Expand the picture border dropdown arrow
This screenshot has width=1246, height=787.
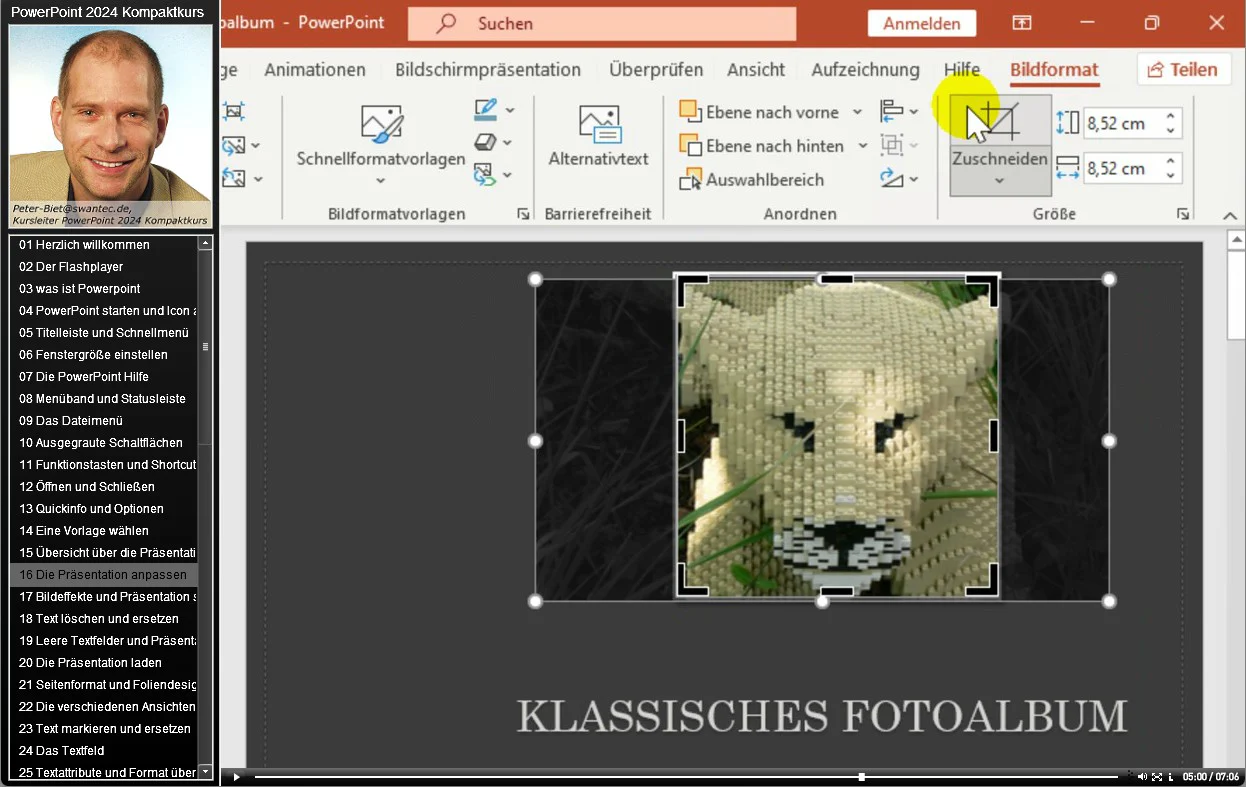coord(510,110)
